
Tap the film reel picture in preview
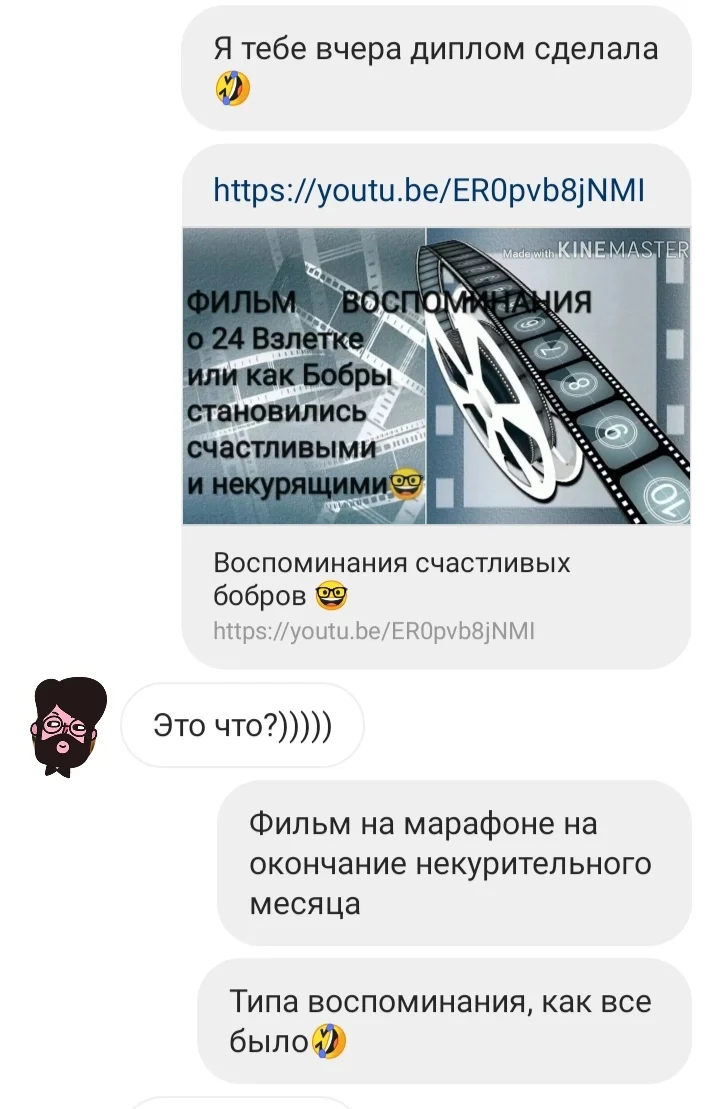coord(558,376)
